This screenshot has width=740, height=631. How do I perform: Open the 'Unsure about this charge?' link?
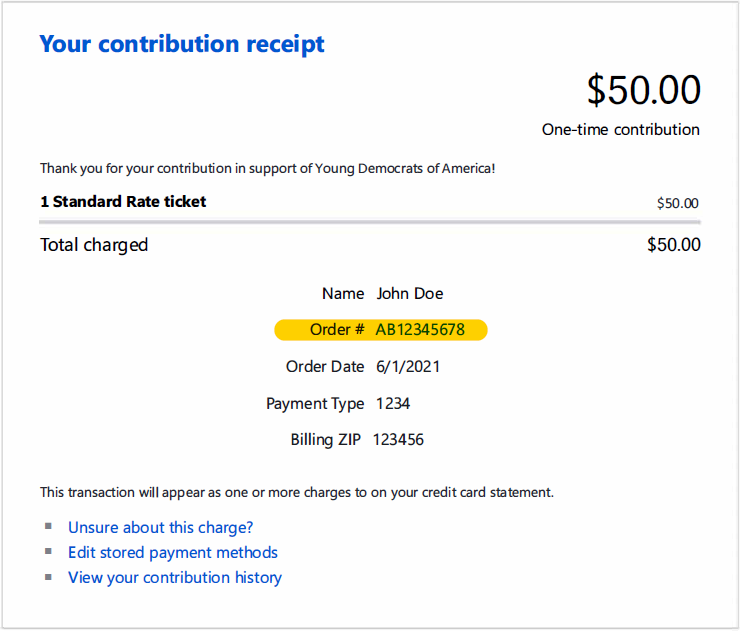pos(160,528)
